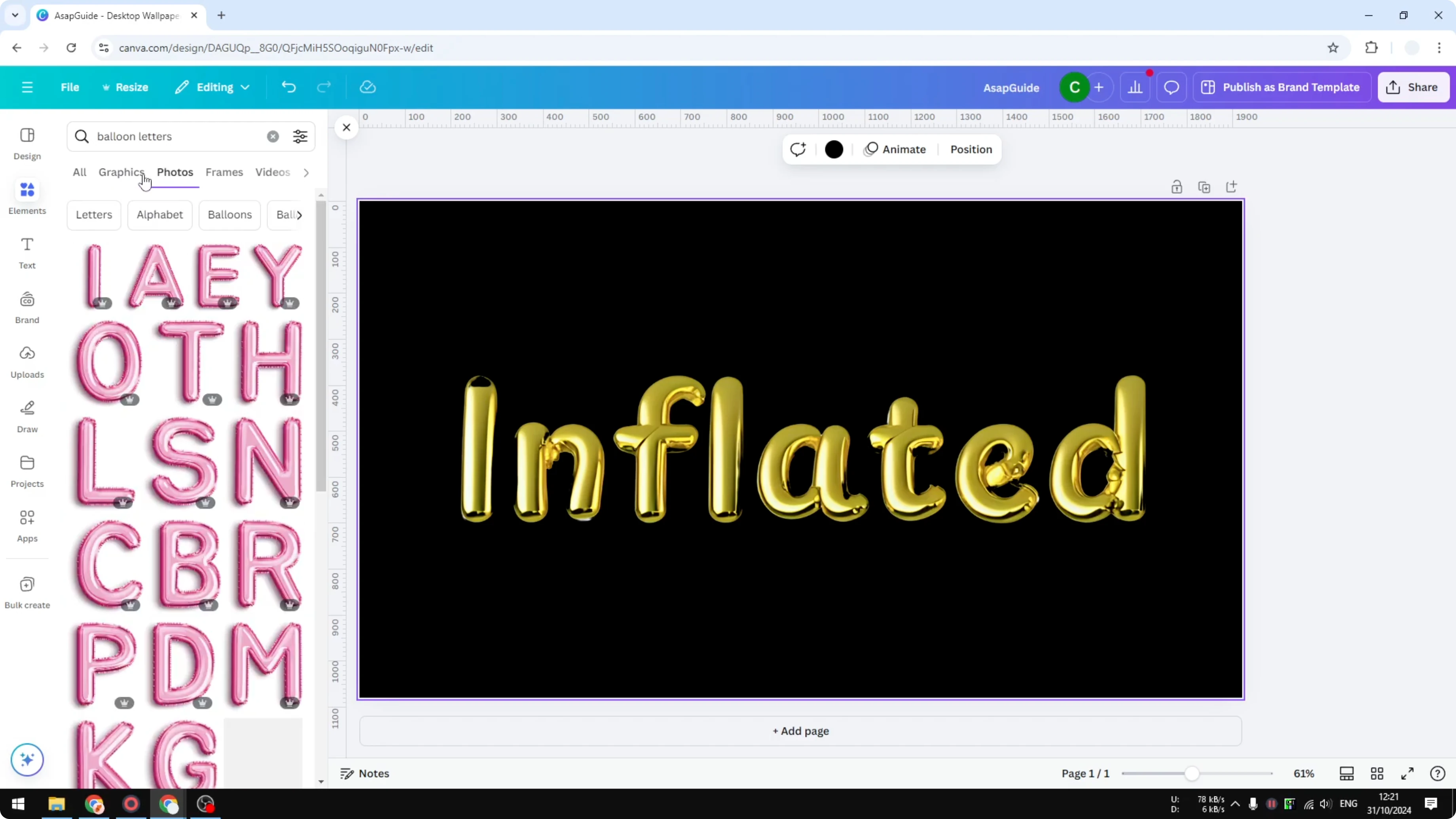
Task: Expand more element categories with the right chevron
Action: (306, 173)
